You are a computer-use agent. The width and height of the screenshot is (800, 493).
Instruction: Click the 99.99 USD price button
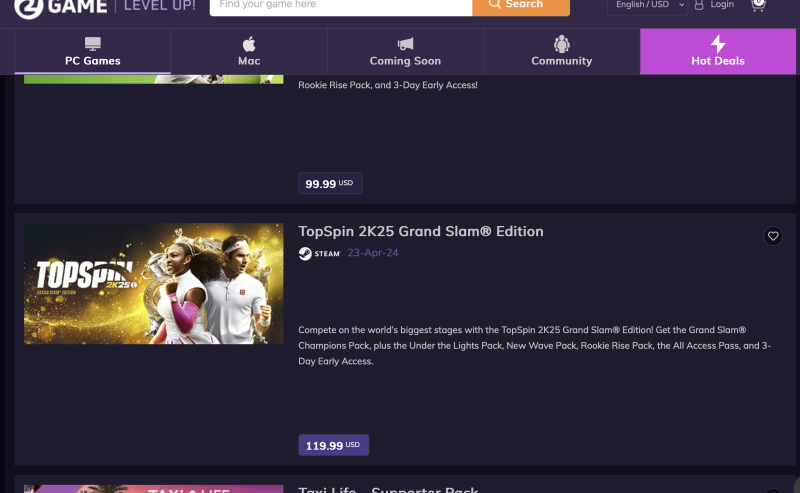click(x=330, y=184)
